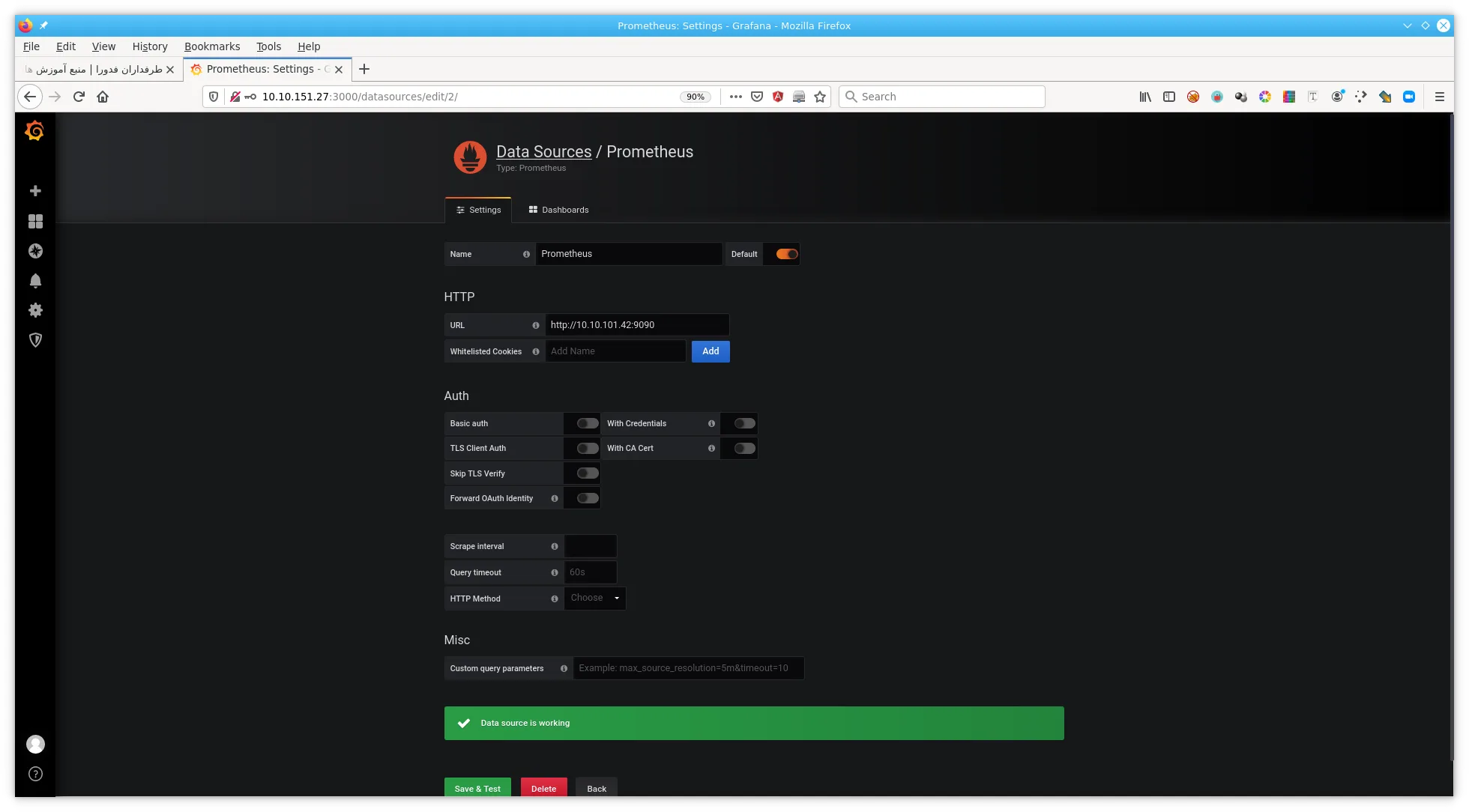Open Server Admin shield icon in sidebar
1469x812 pixels.
[35, 340]
